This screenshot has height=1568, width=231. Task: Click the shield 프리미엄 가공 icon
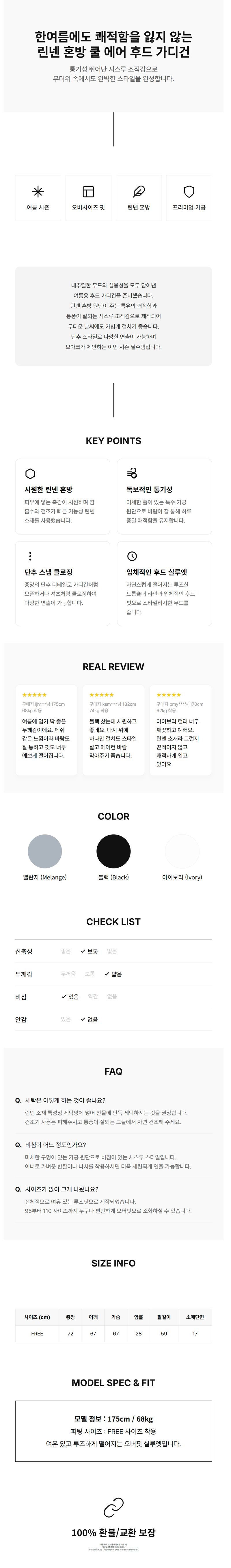pos(189,192)
